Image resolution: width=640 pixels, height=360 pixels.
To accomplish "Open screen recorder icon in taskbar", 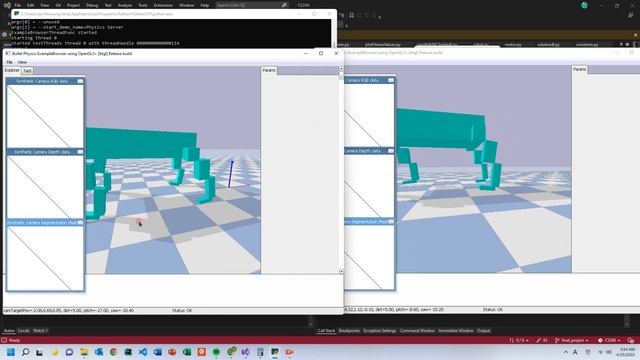I will pos(289,352).
